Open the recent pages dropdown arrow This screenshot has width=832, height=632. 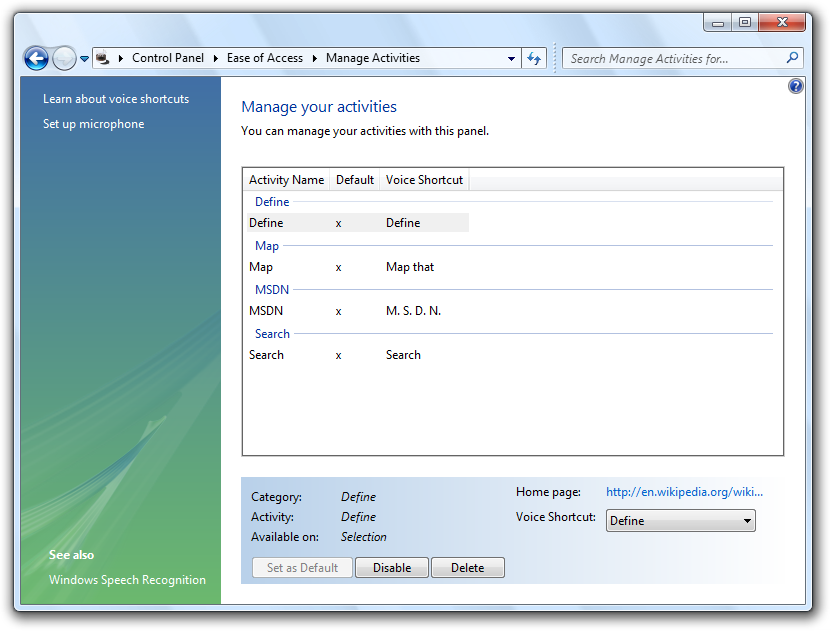[x=84, y=59]
